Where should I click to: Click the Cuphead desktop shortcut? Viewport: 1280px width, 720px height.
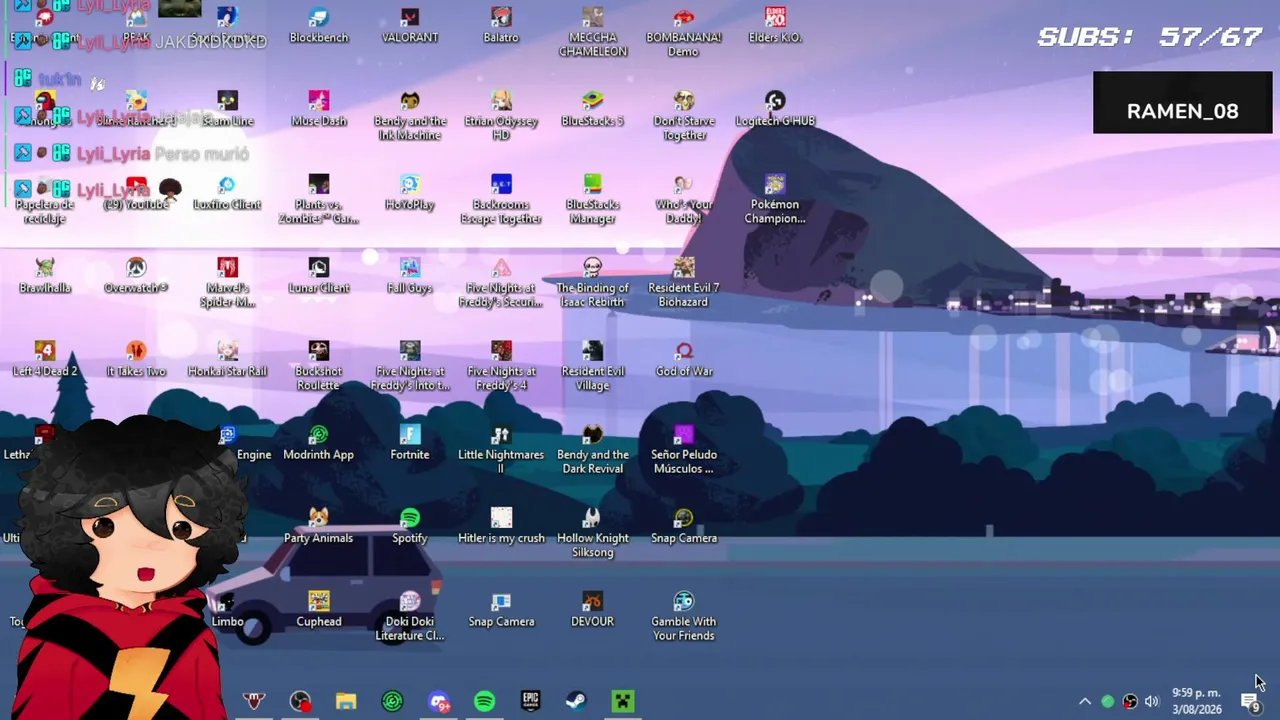tap(319, 609)
